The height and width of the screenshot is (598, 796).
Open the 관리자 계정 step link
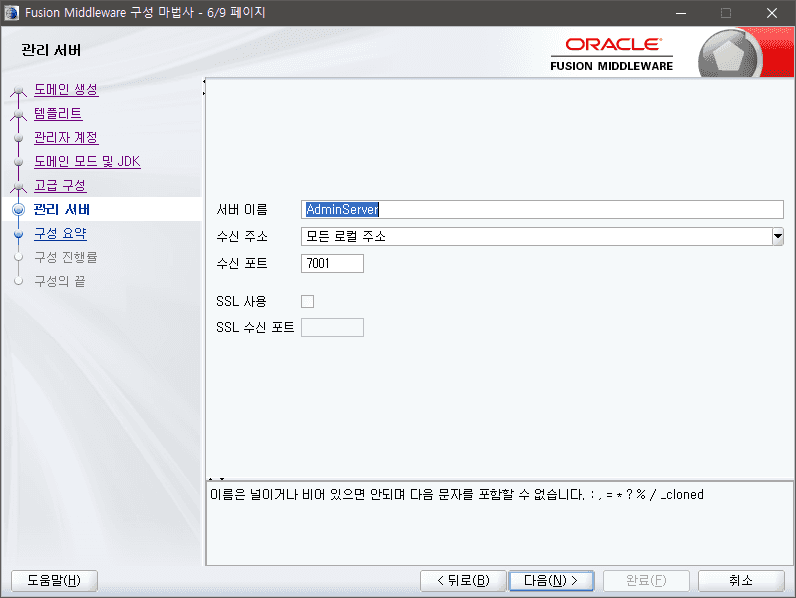coord(66,138)
